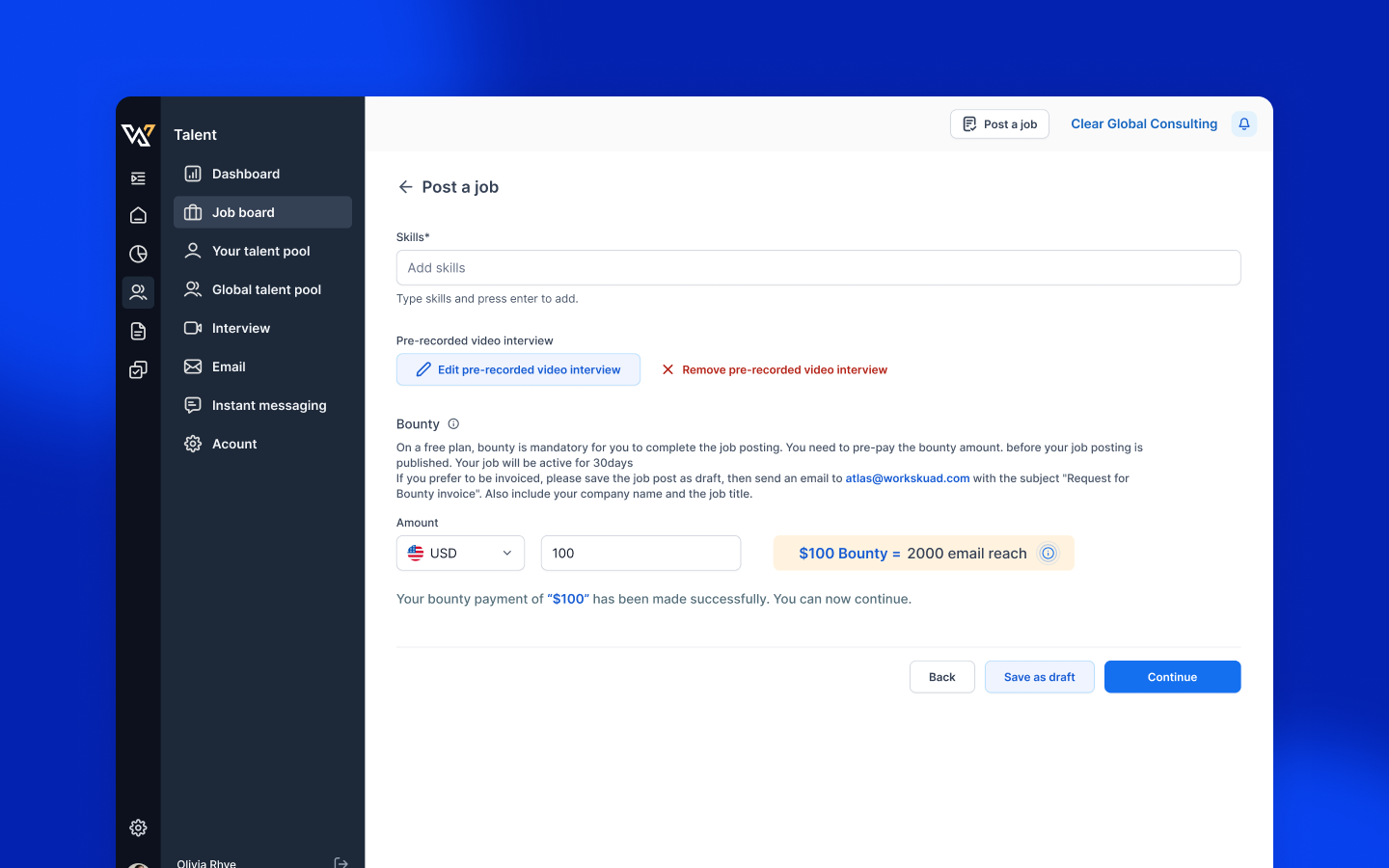Click the Bounty info icon

(x=453, y=424)
